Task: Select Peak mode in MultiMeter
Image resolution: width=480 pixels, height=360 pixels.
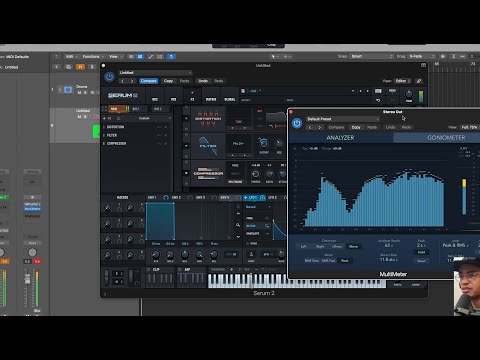Action: pos(345,261)
